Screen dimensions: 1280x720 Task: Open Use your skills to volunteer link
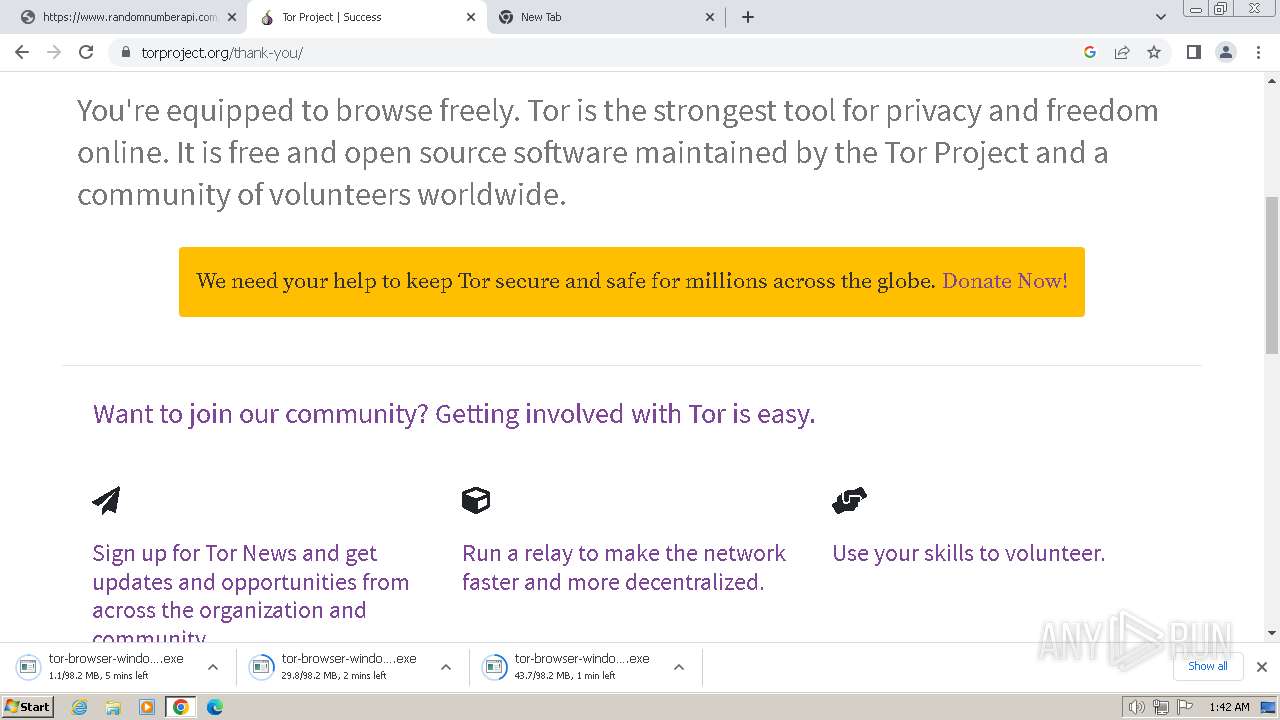[969, 553]
